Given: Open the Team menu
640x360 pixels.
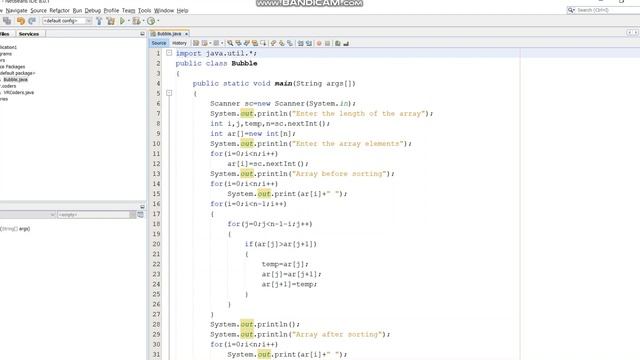Looking at the screenshot, I should (x=129, y=10).
